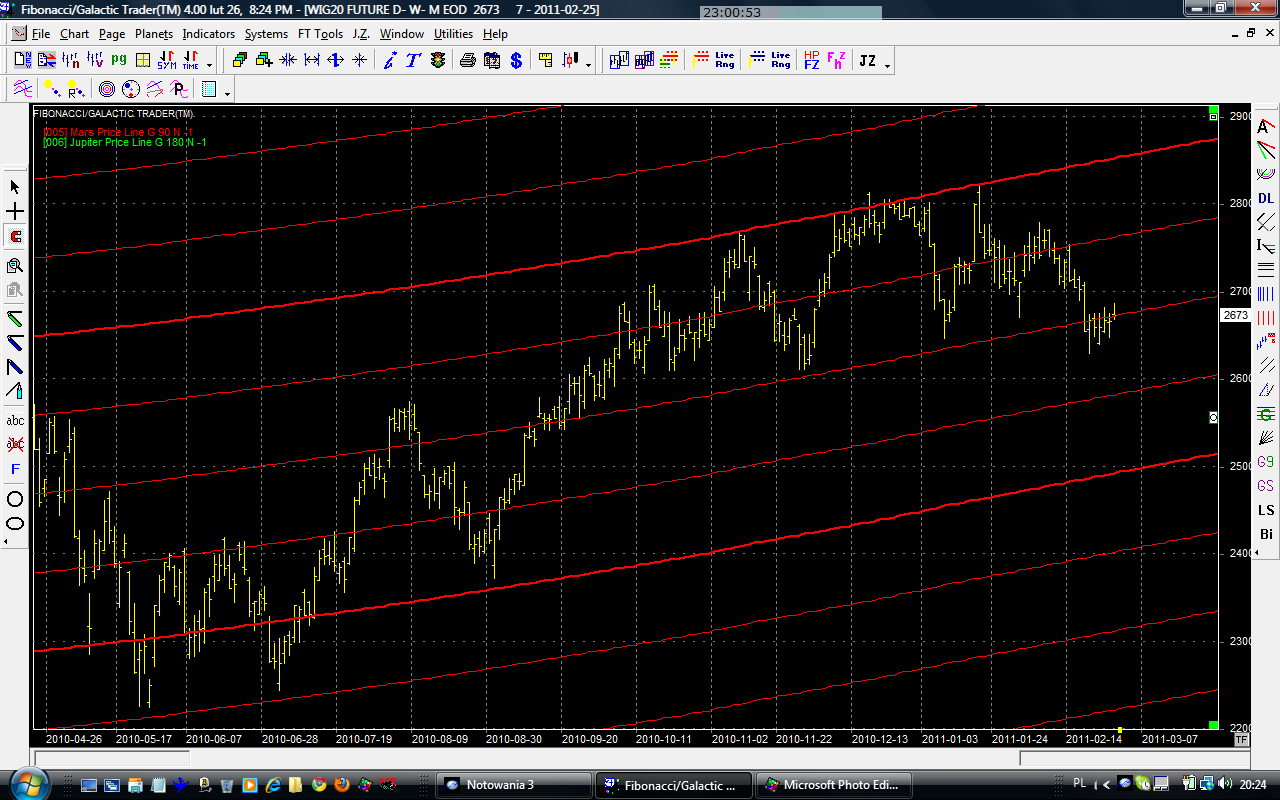Click the printer icon to print chart
This screenshot has width=1280, height=800.
click(467, 60)
